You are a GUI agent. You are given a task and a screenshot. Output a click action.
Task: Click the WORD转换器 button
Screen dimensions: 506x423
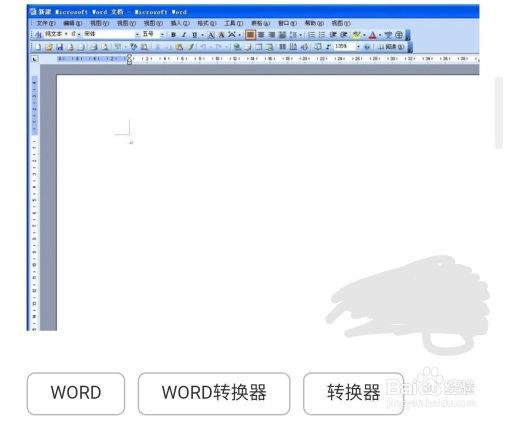pos(214,393)
